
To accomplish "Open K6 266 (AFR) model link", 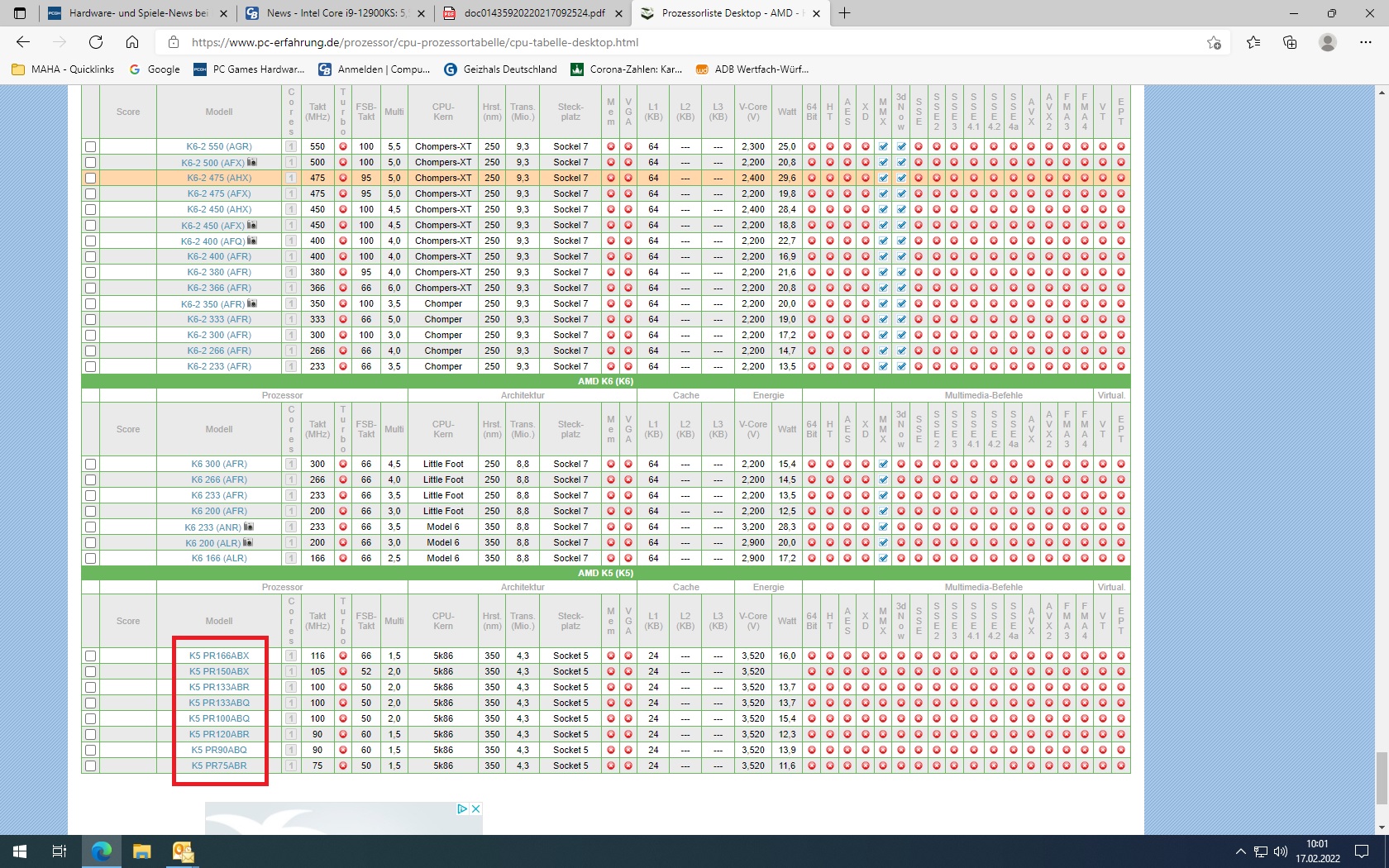I will (x=219, y=479).
